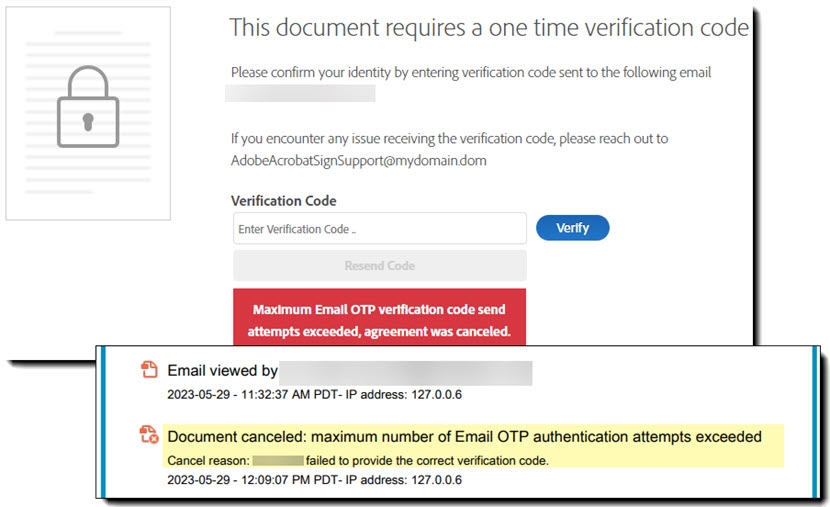The image size is (830, 507).
Task: Click the "Email viewed by" entry text
Action: (x=222, y=371)
